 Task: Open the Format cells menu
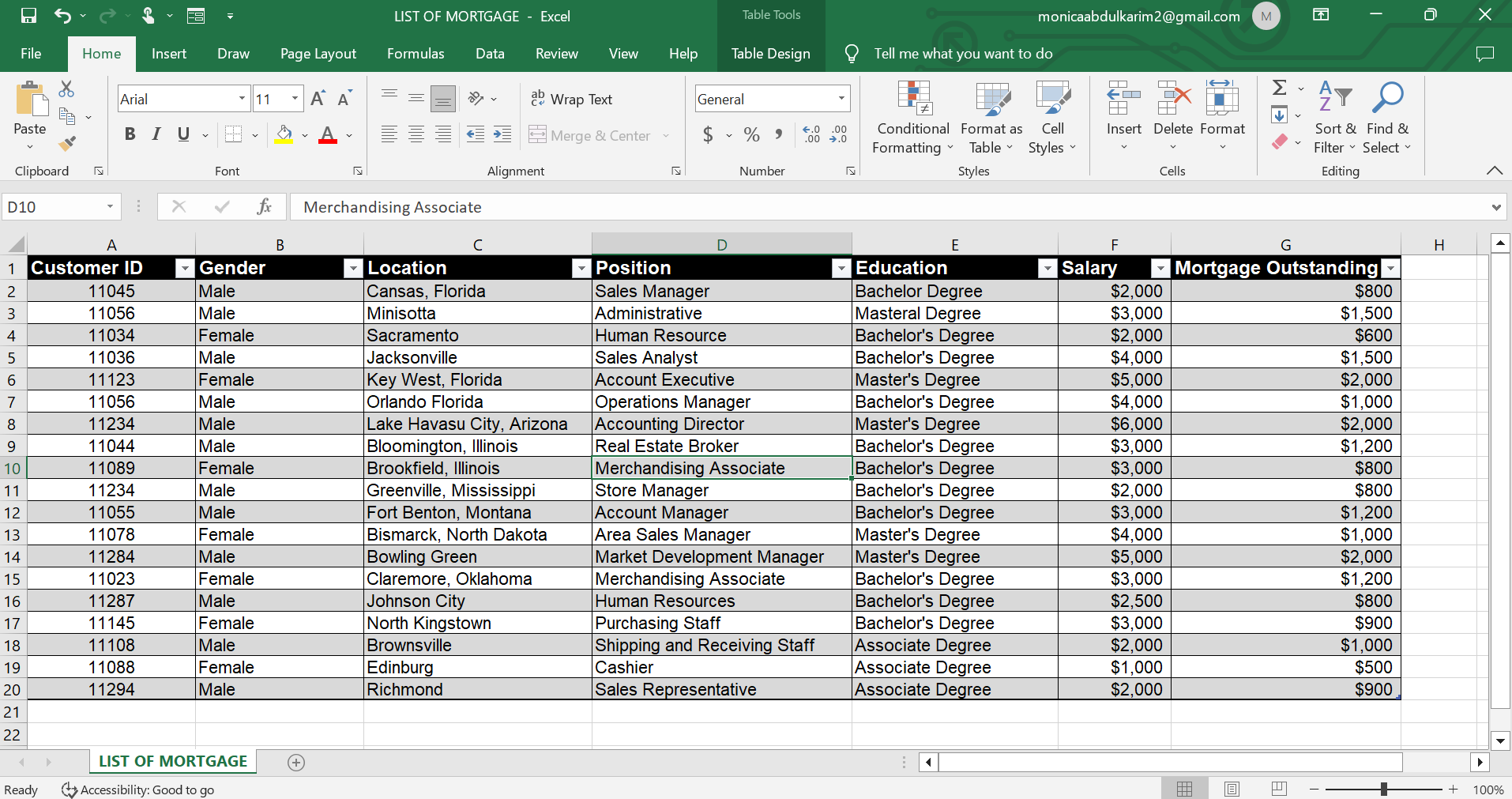coord(1222,115)
